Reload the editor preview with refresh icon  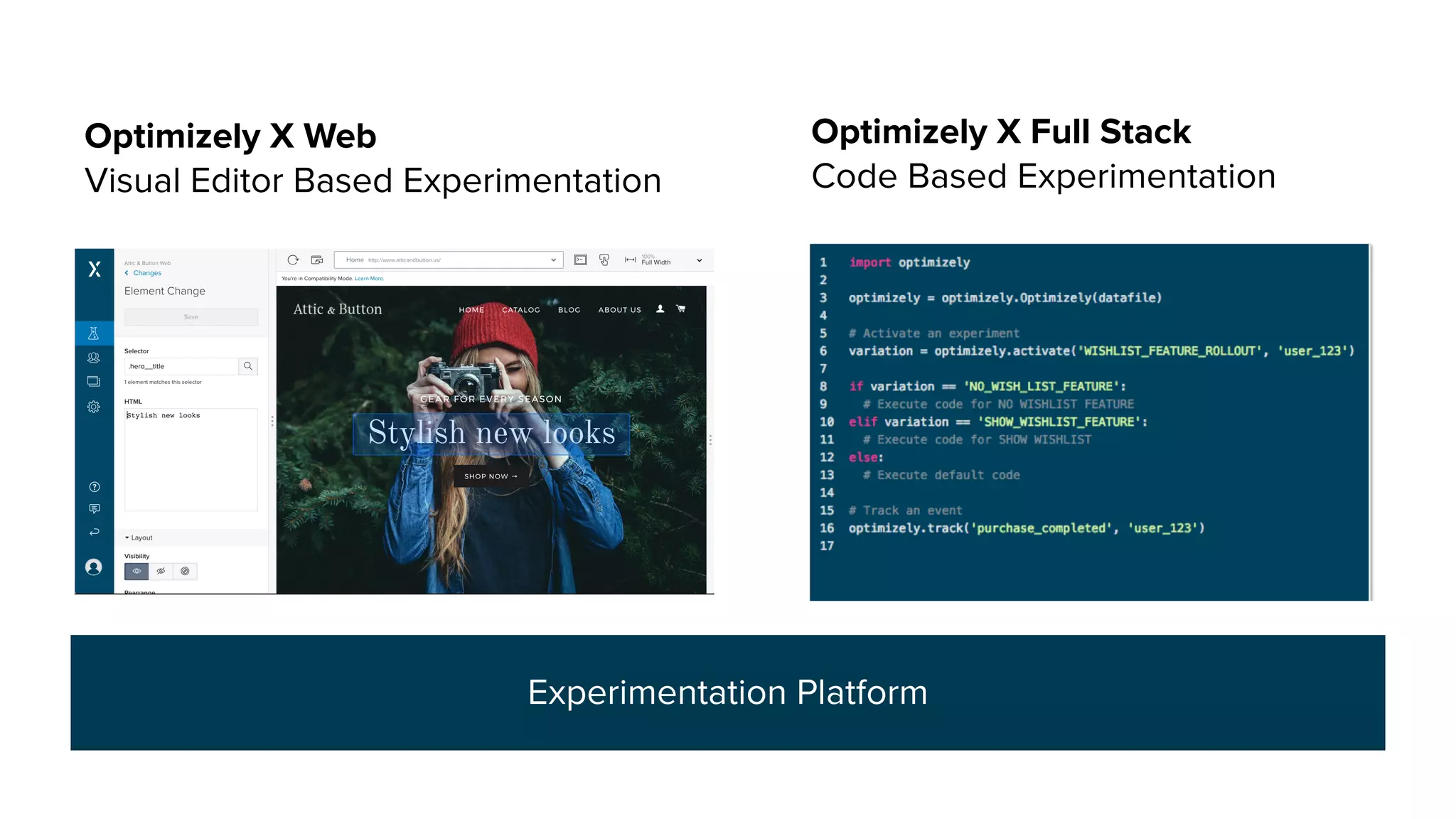pyautogui.click(x=293, y=260)
